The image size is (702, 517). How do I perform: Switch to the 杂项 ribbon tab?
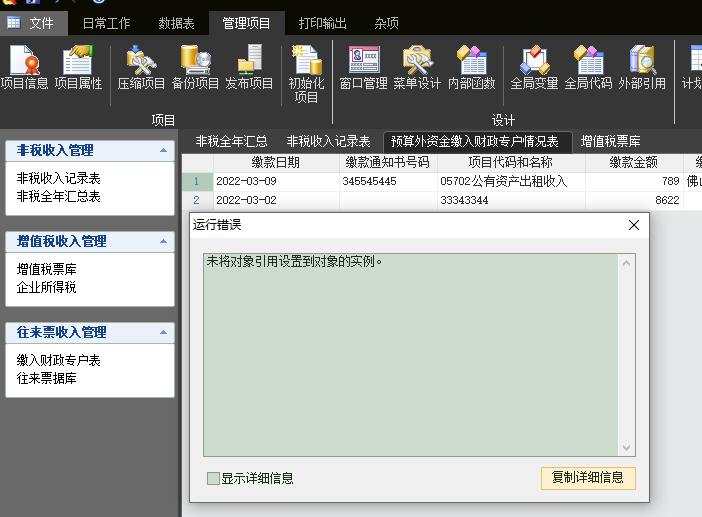pos(387,23)
